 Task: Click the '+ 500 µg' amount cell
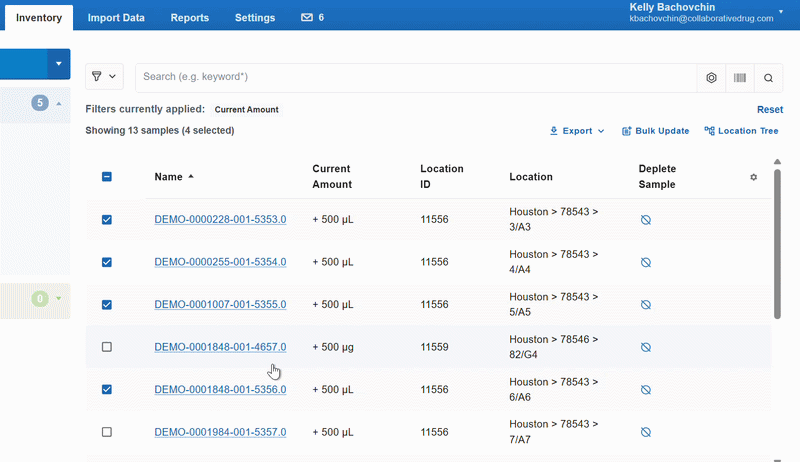click(x=333, y=347)
